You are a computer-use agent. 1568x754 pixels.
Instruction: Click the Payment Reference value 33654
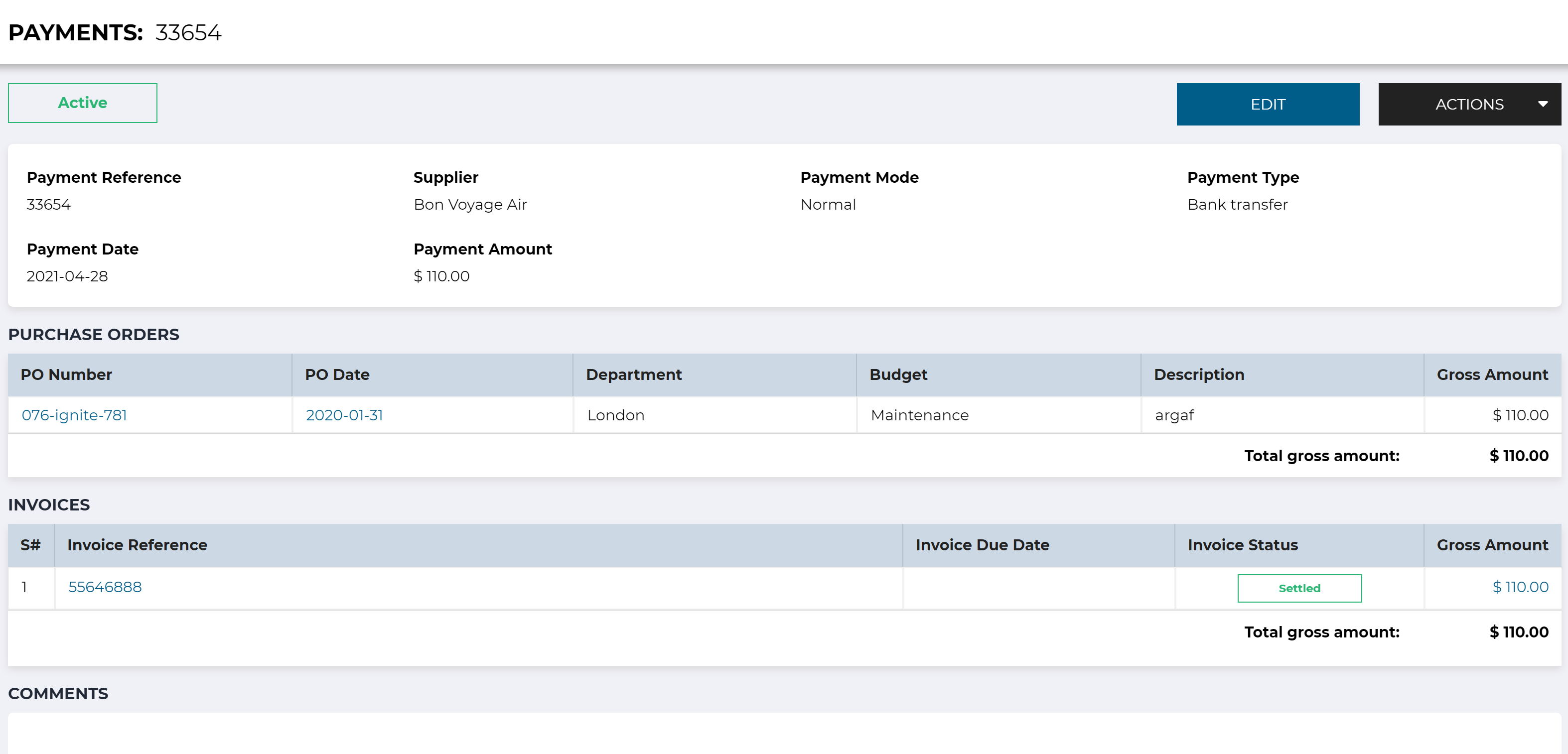pyautogui.click(x=49, y=205)
